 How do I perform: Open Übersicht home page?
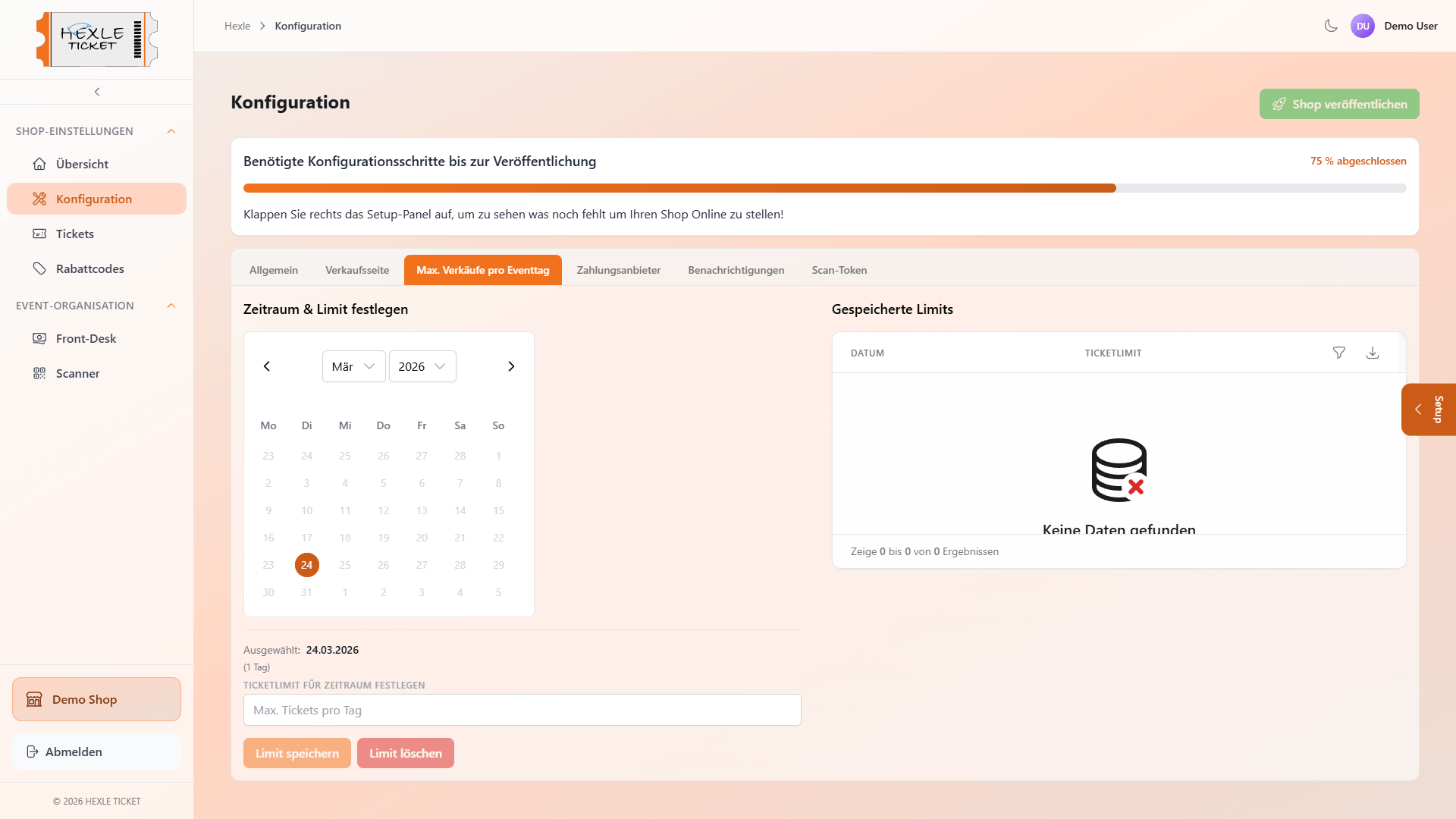point(82,164)
